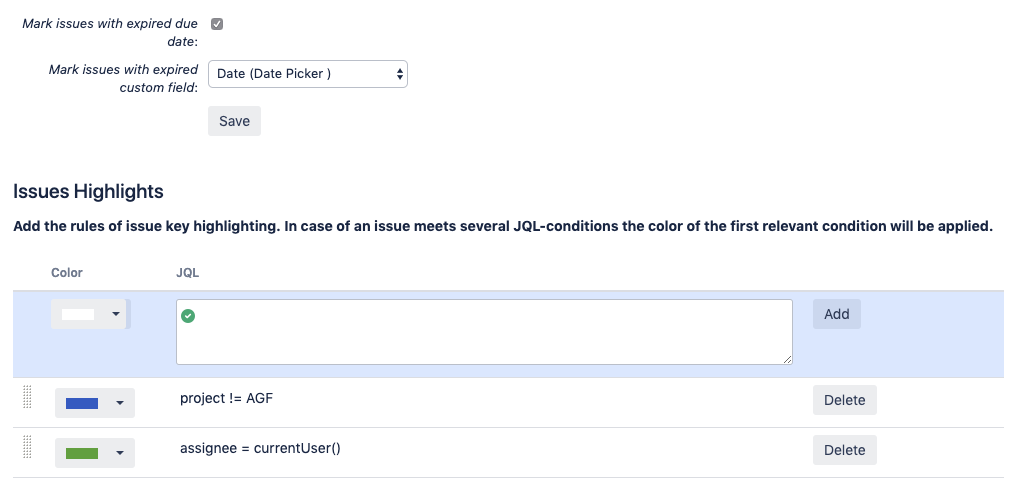This screenshot has width=1017, height=494.
Task: Toggle the expired due date checkbox
Action: coord(217,24)
